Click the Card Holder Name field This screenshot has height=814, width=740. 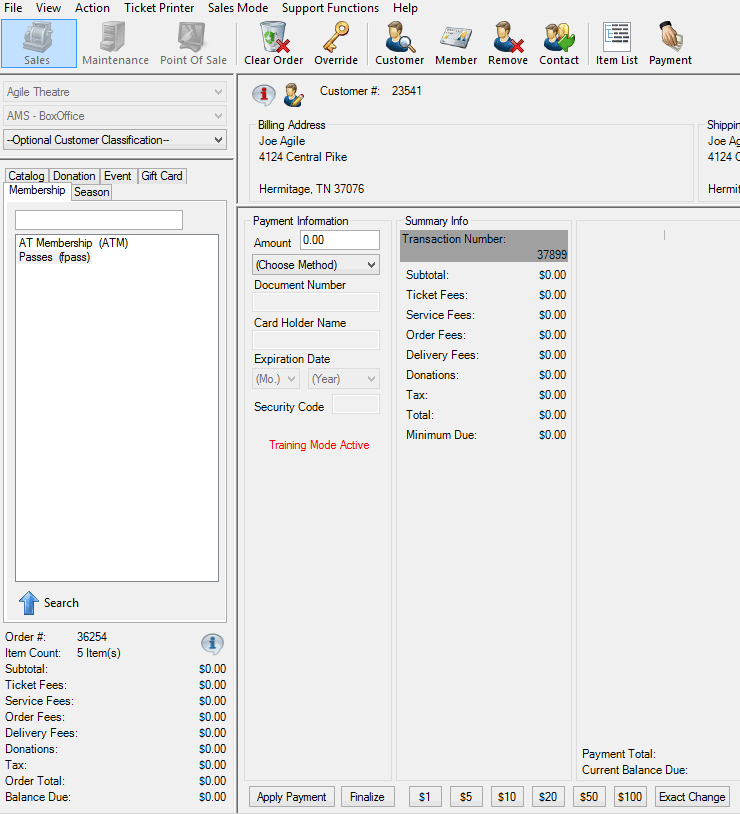coord(316,340)
